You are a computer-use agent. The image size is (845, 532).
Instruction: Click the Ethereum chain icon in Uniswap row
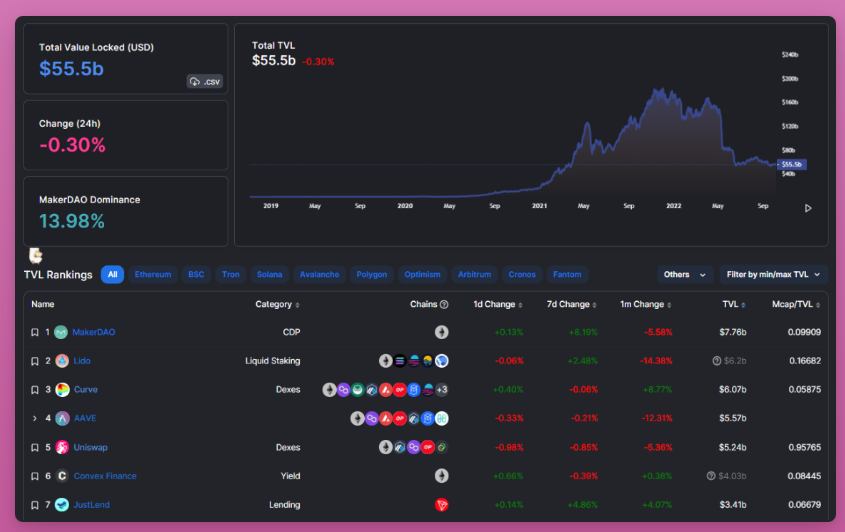385,447
